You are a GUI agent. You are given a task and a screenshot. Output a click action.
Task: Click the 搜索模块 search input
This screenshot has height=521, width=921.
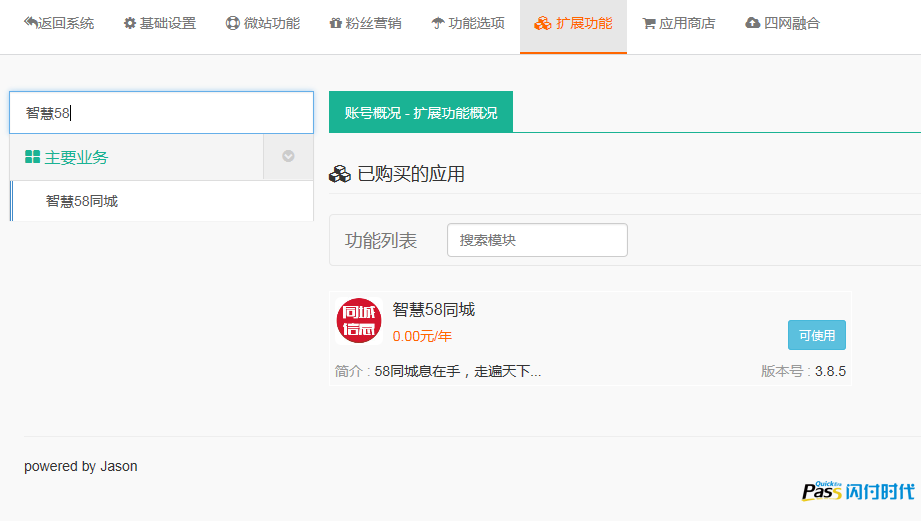537,240
